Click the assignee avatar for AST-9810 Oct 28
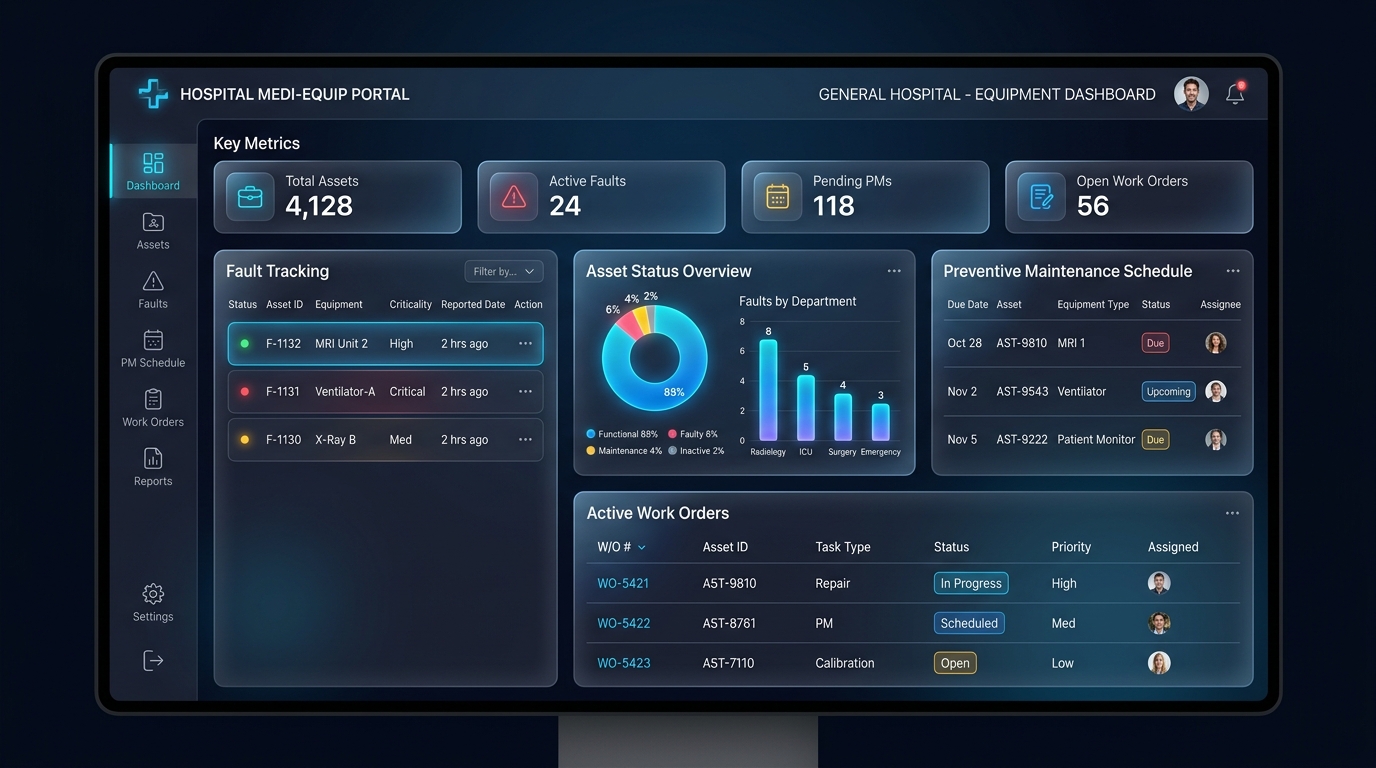 (1216, 343)
